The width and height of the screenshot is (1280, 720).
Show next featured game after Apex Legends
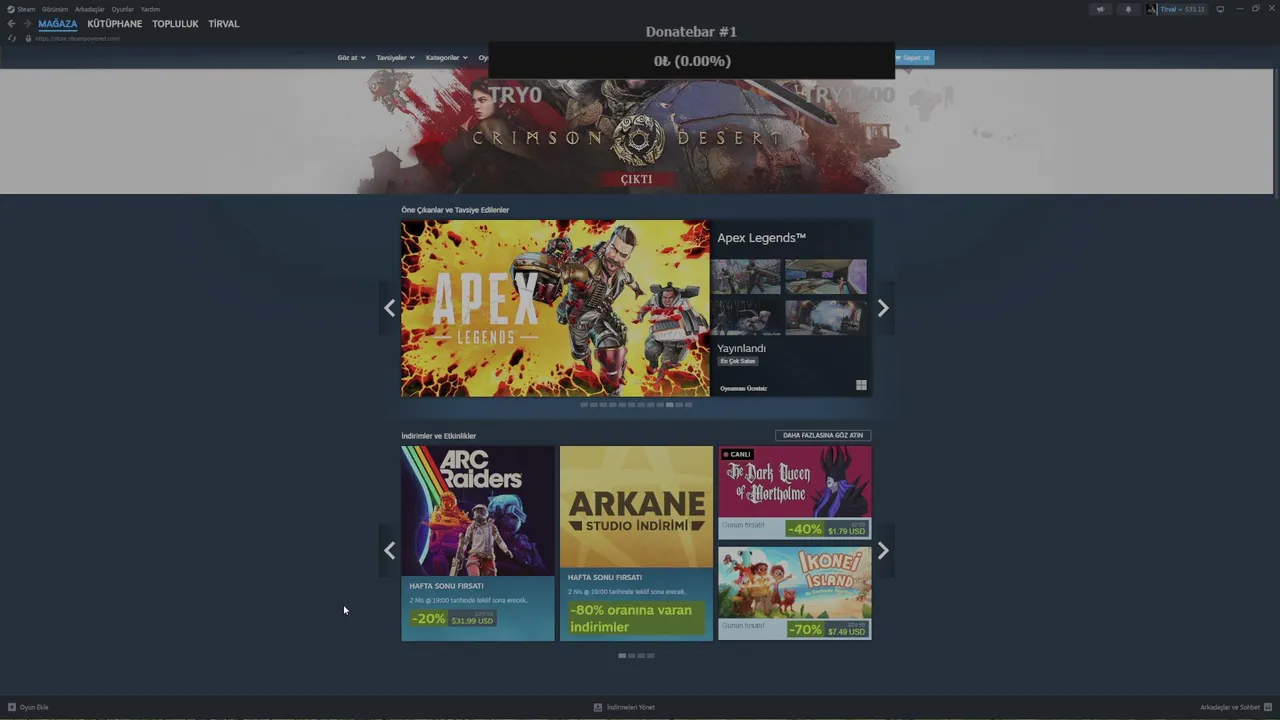click(883, 308)
